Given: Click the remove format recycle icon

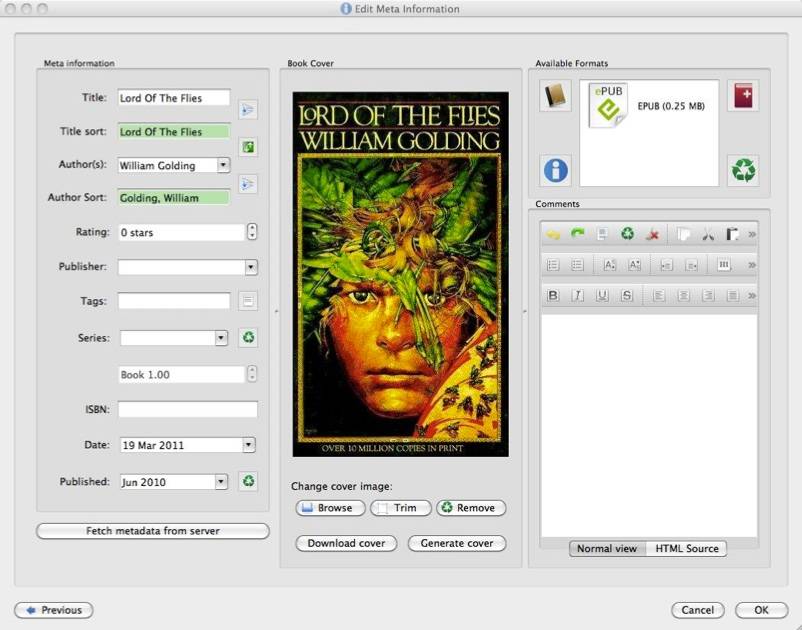Looking at the screenshot, I should pos(742,170).
